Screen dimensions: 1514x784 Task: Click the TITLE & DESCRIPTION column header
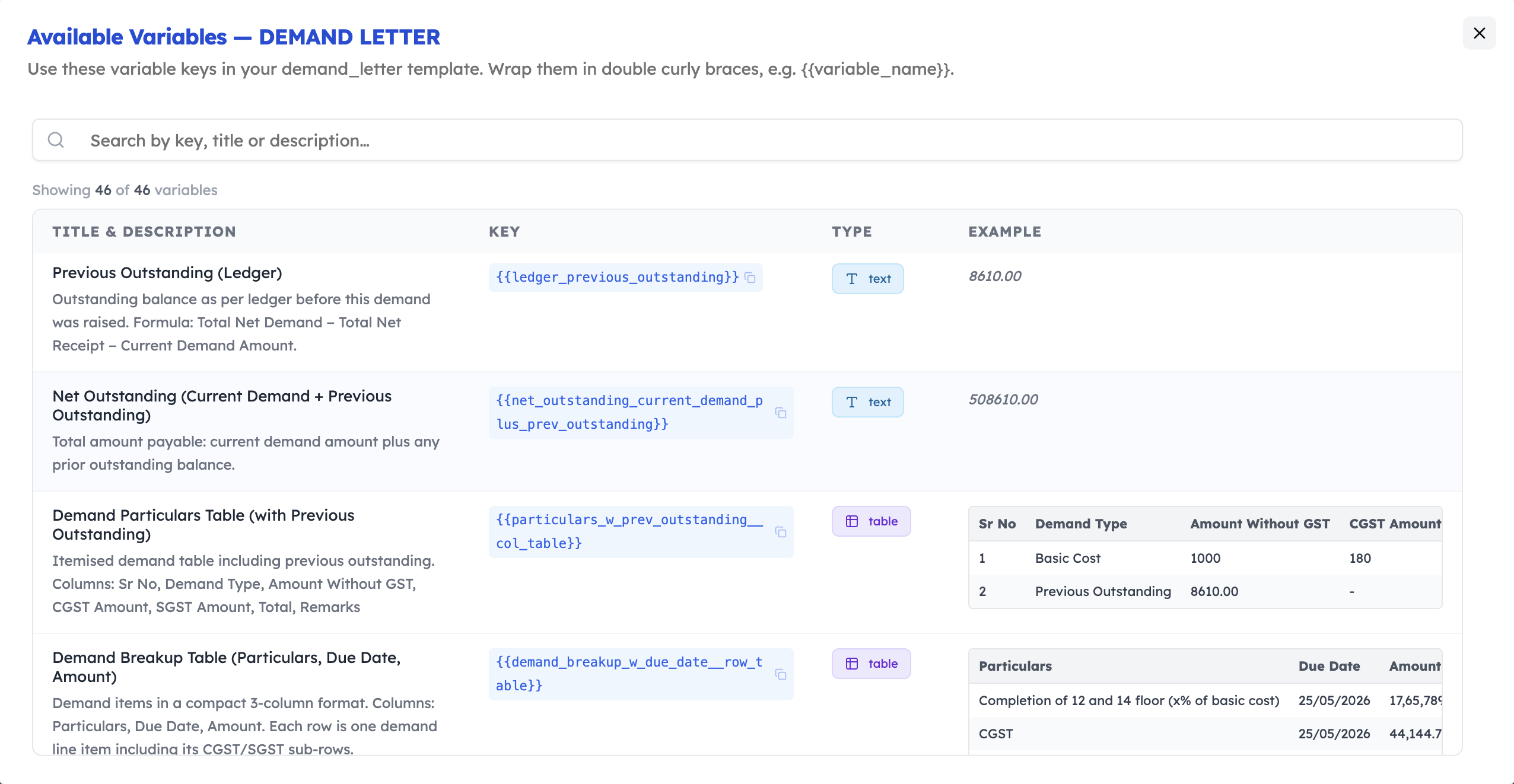coord(144,231)
